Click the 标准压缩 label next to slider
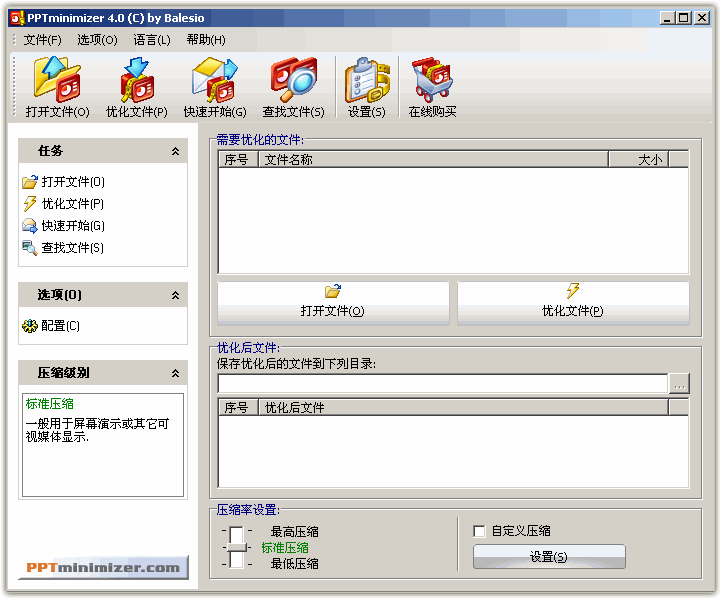 pos(285,548)
